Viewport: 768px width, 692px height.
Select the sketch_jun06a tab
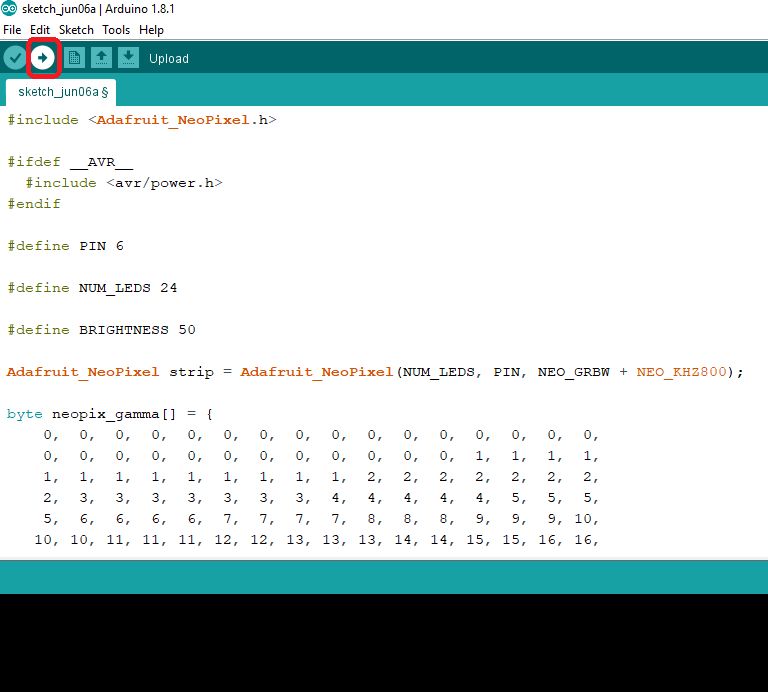point(61,92)
